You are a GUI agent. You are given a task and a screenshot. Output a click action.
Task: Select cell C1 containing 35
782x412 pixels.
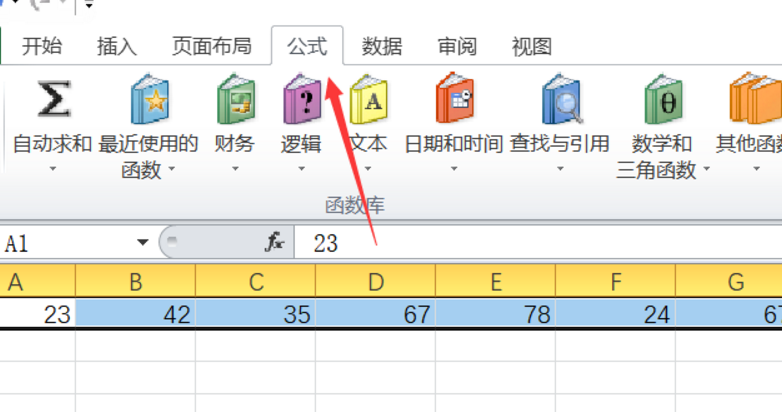click(256, 314)
